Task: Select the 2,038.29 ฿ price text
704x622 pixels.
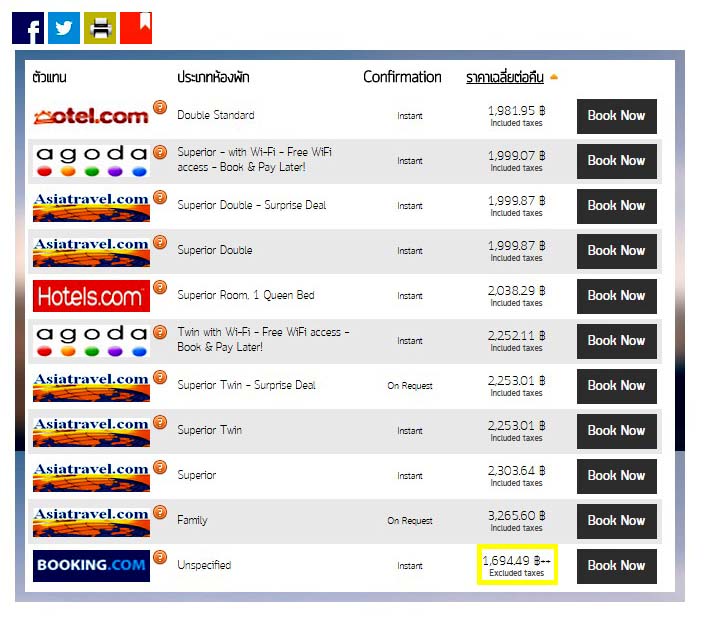Action: pos(516,291)
